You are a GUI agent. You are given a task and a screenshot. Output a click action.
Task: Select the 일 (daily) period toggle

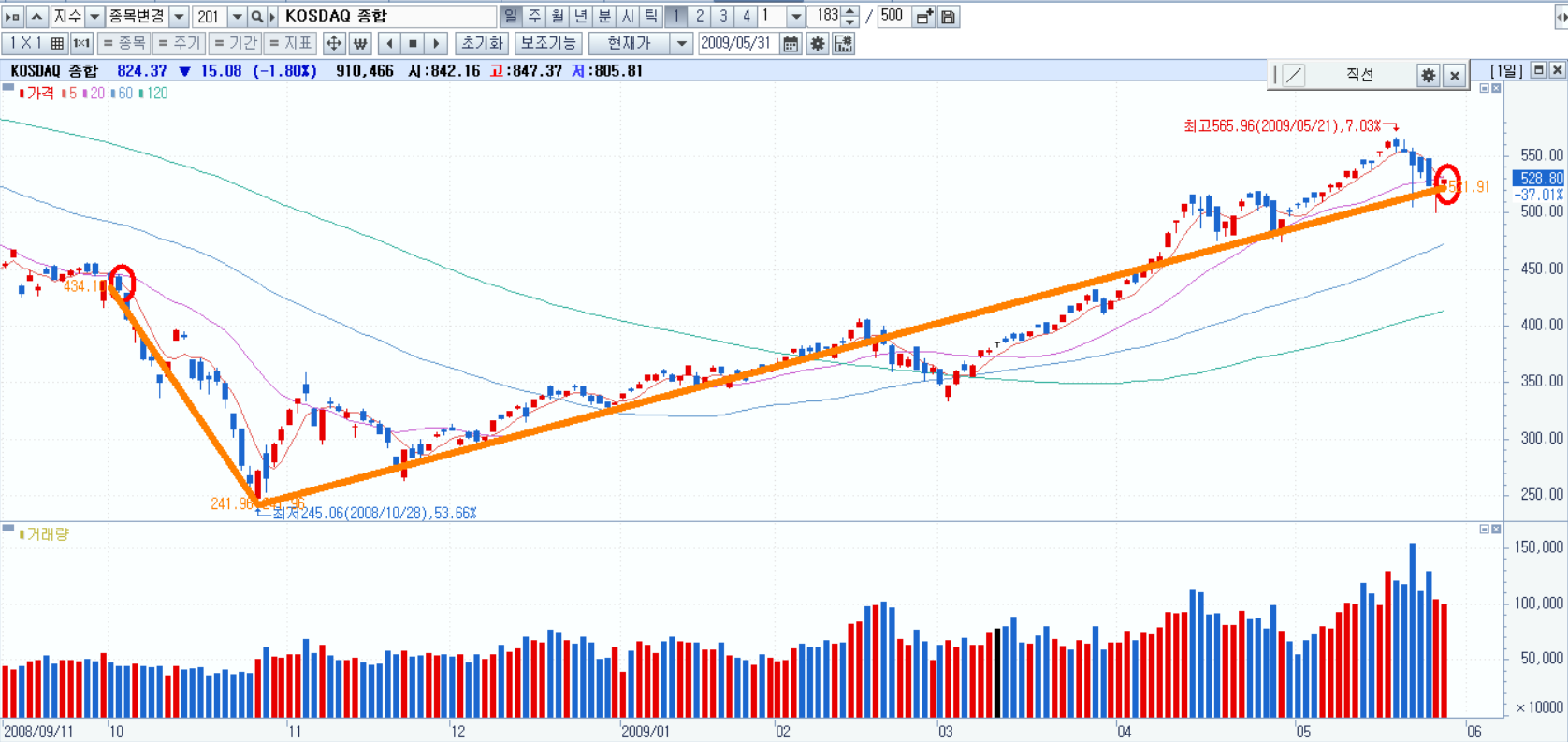(511, 17)
